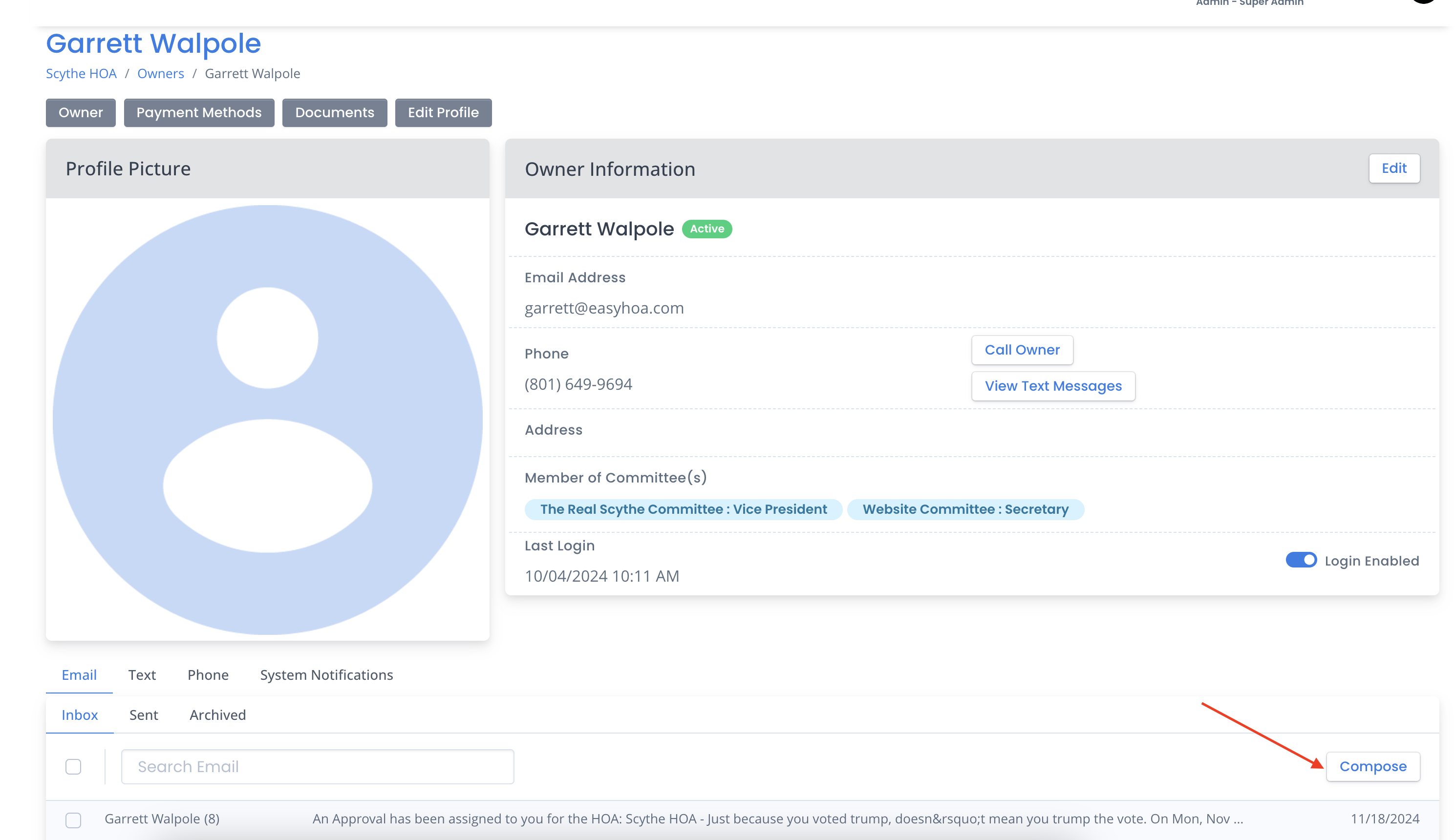Viewport: 1455px width, 840px height.
Task: Open View Text Messages
Action: point(1052,385)
